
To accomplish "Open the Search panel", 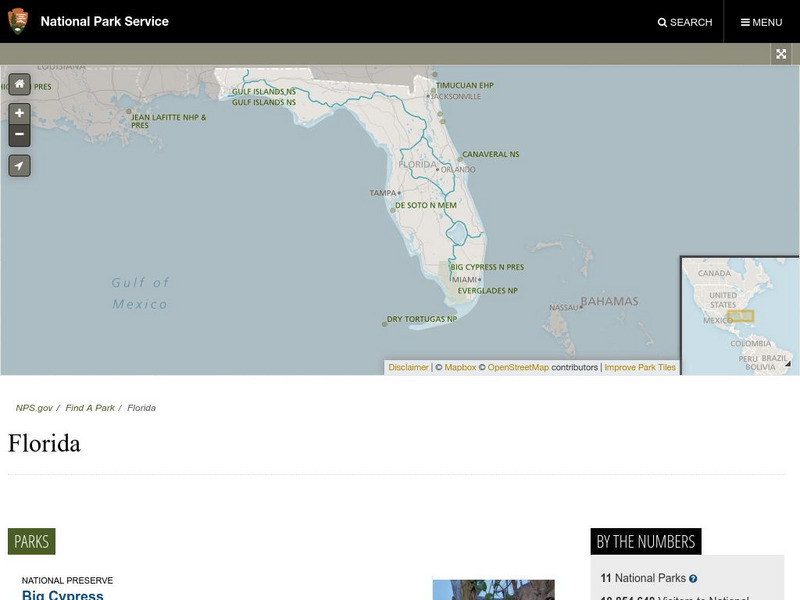I will click(685, 22).
